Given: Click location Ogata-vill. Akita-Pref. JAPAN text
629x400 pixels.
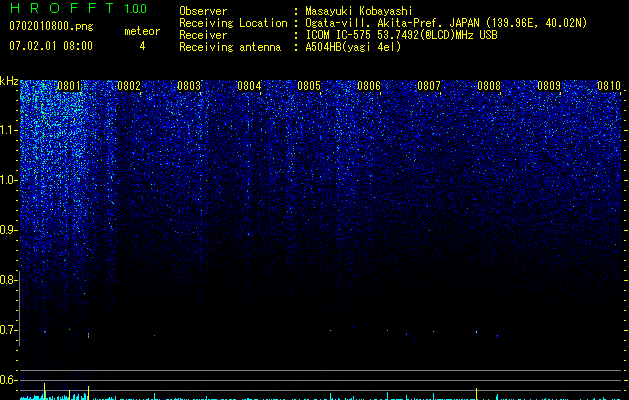Looking at the screenshot, I should [446, 23].
